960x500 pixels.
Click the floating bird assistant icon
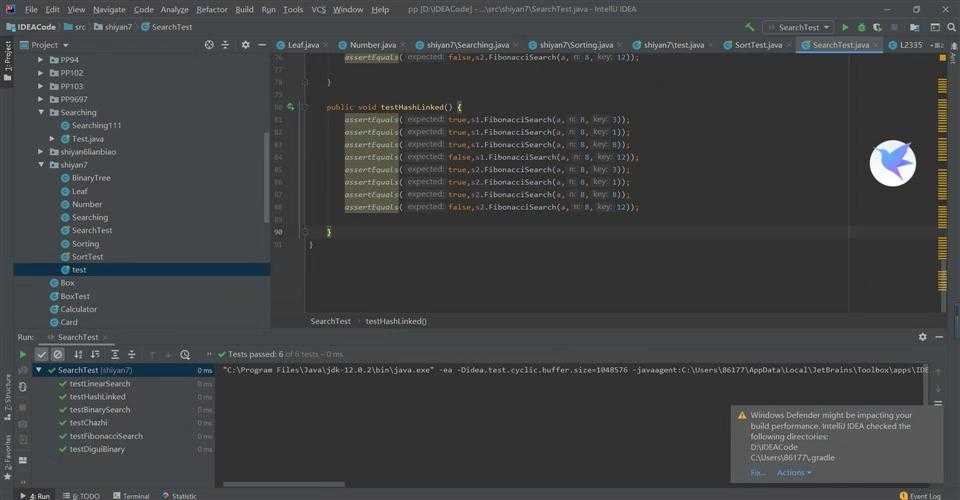893,163
